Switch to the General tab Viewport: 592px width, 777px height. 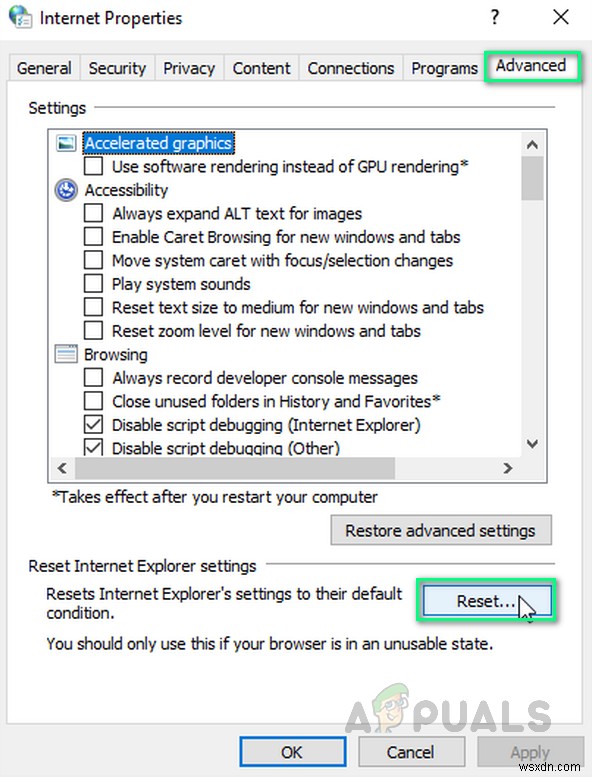[44, 68]
